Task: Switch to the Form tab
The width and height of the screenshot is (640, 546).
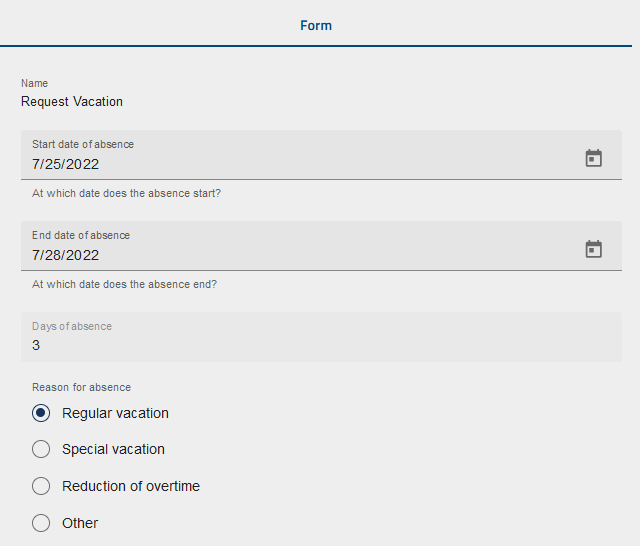Action: (316, 25)
